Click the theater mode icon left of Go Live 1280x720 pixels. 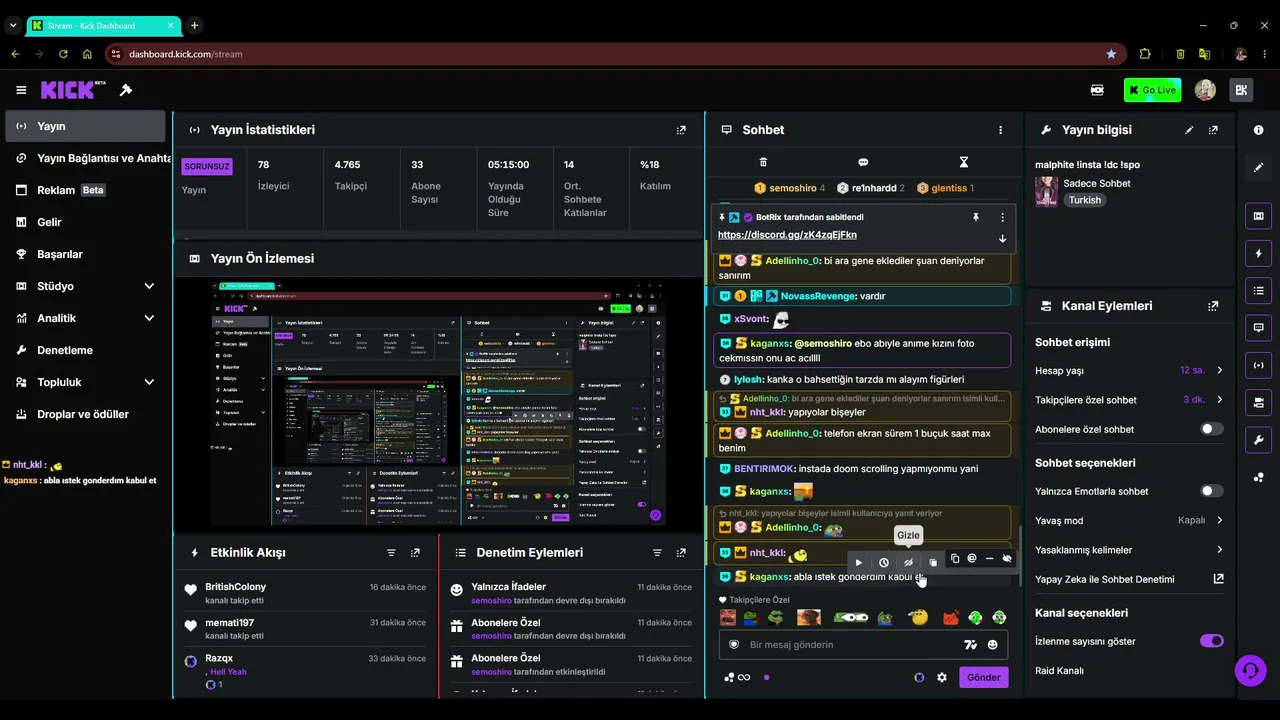[1097, 90]
